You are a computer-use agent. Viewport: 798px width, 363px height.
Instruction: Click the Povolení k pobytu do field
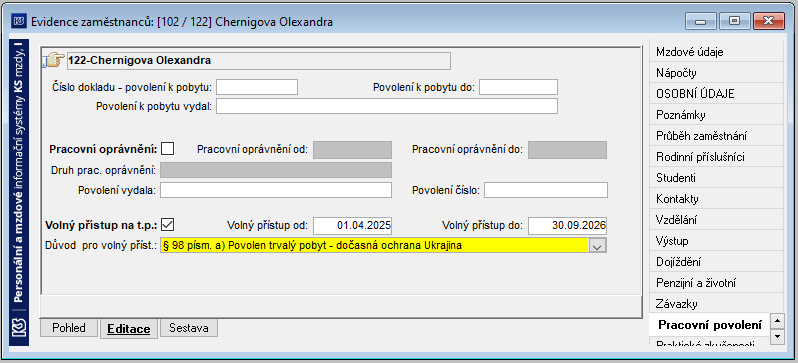[518, 87]
